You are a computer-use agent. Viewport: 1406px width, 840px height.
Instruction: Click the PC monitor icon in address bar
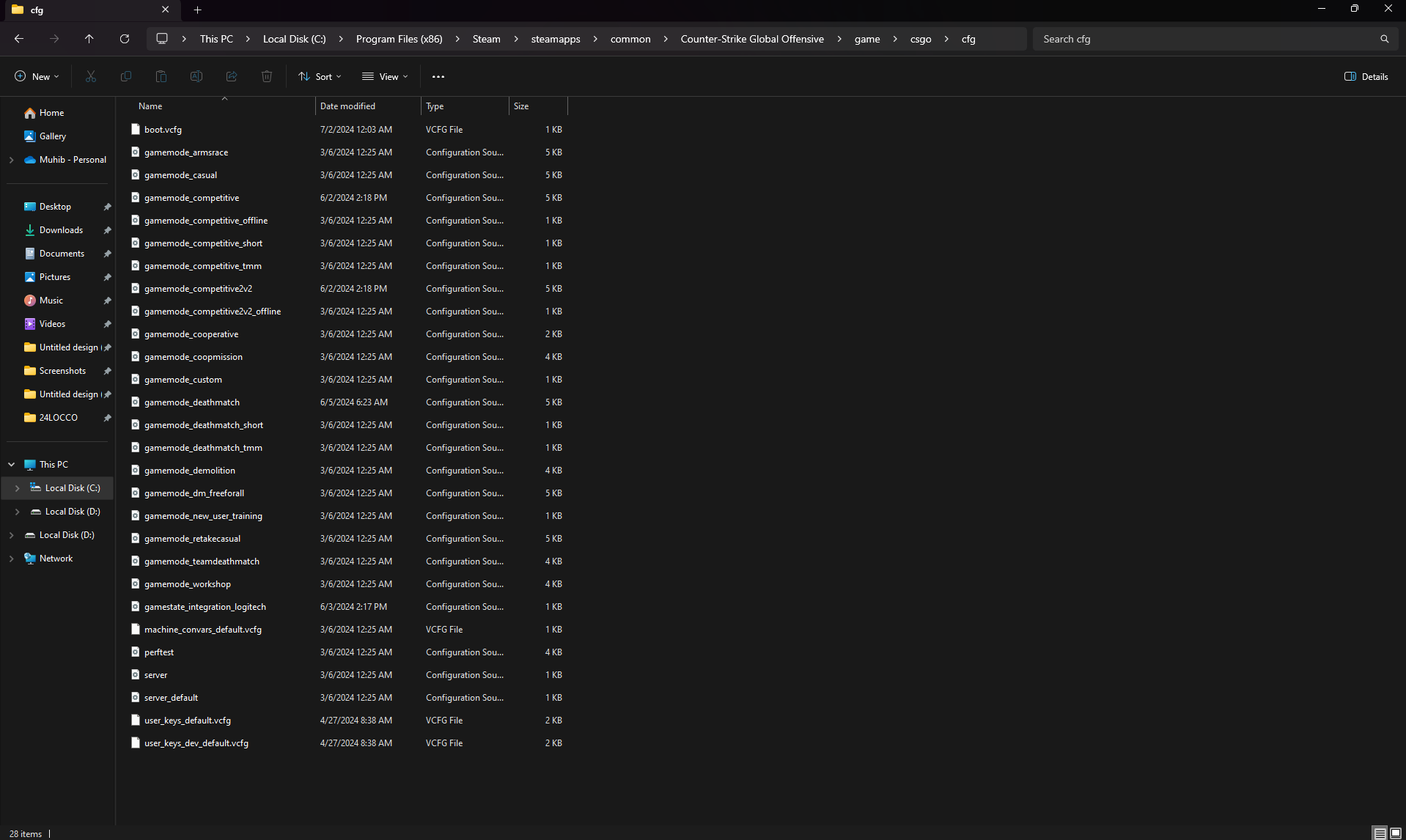click(162, 39)
